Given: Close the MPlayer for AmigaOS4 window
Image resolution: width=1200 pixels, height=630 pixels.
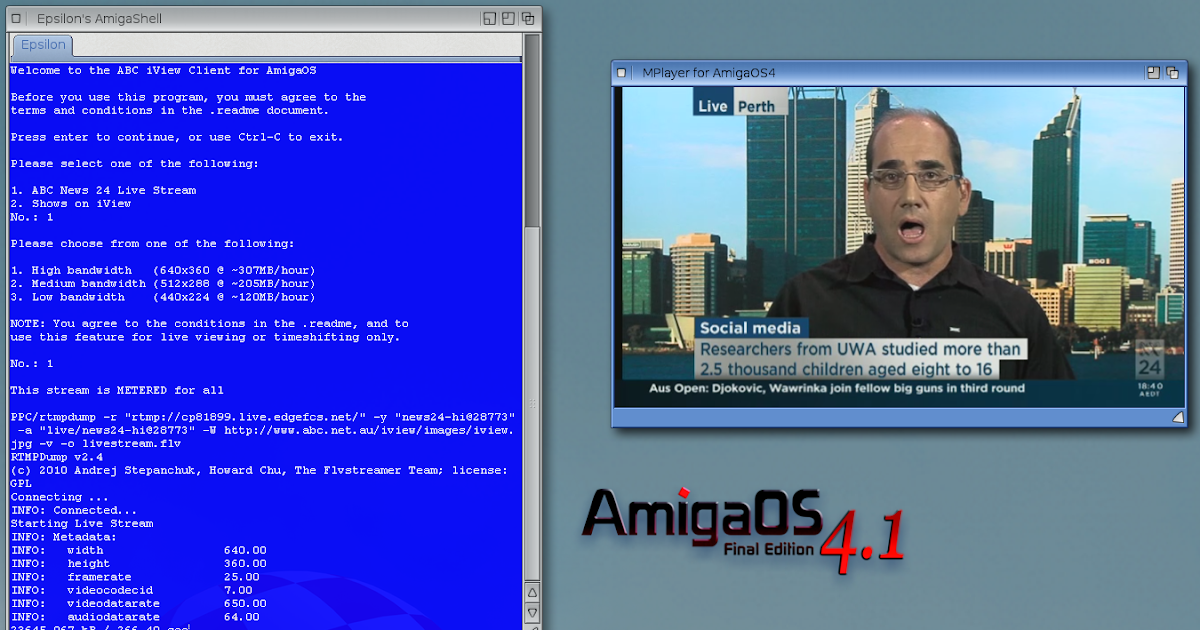Looking at the screenshot, I should click(x=622, y=72).
